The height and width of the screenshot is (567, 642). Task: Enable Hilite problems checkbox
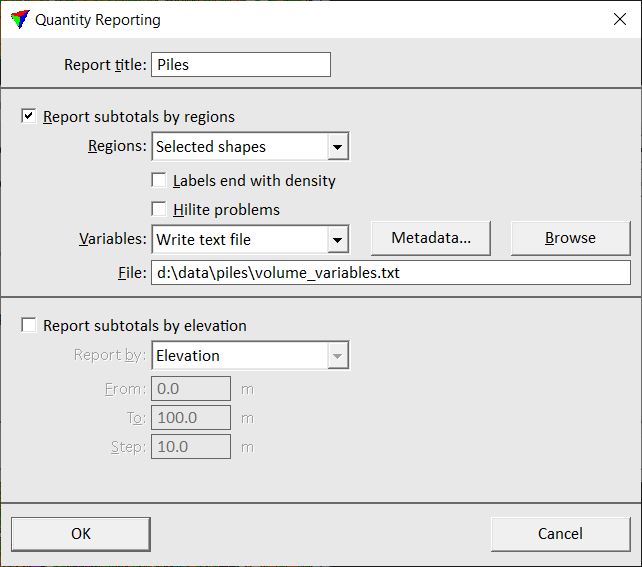pos(158,209)
